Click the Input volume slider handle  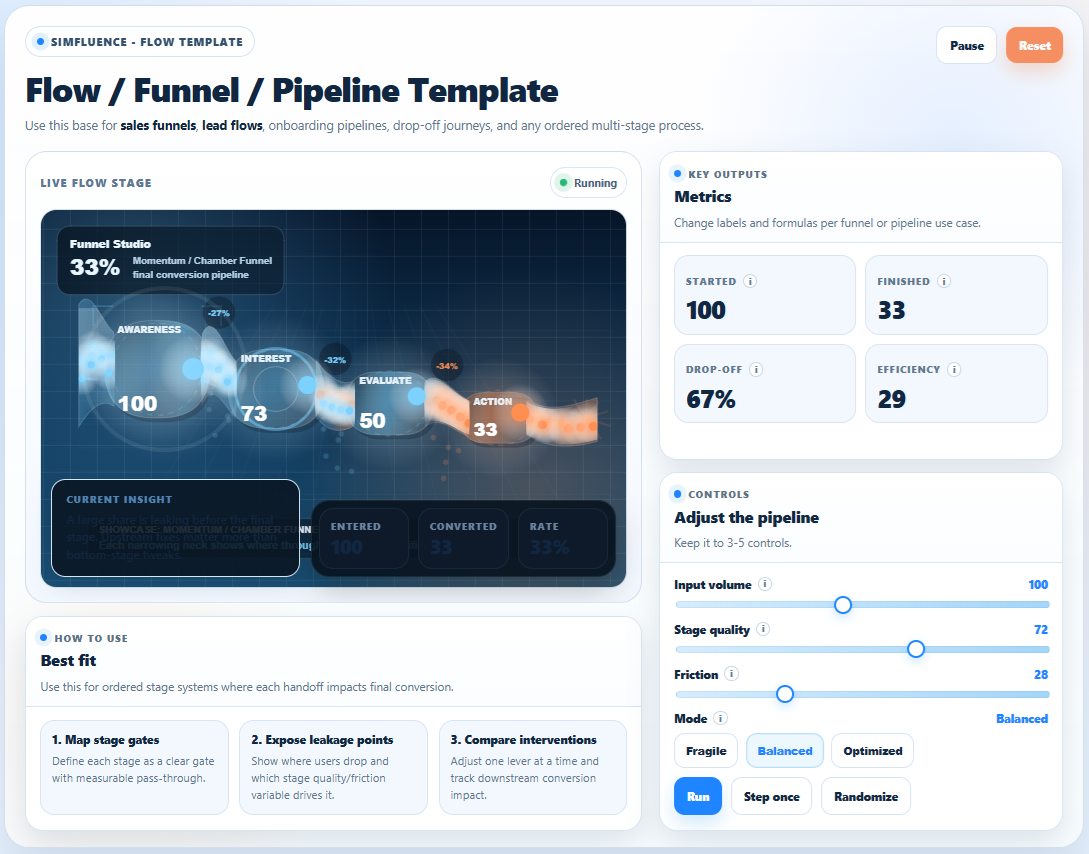(x=843, y=604)
